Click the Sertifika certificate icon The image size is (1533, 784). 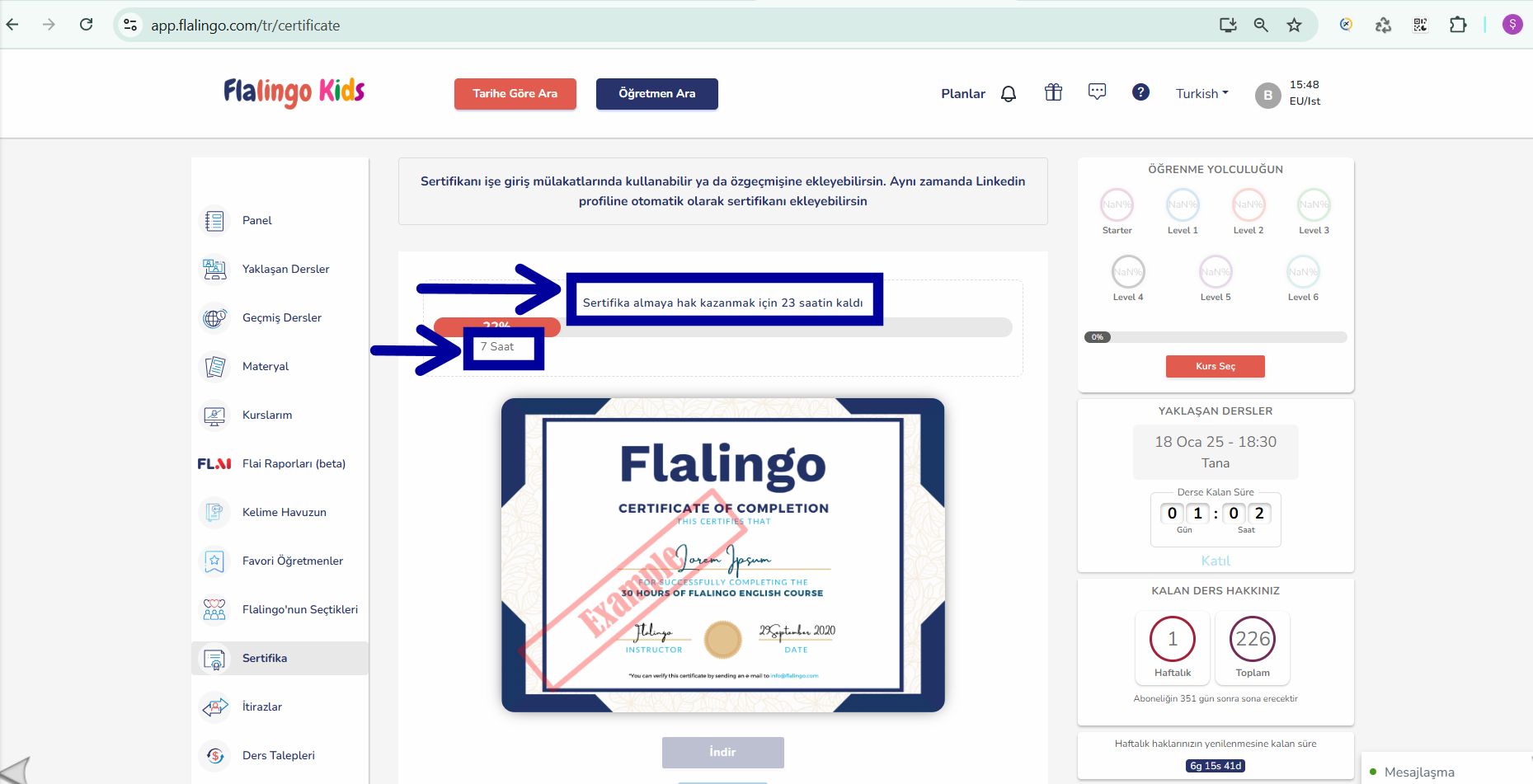[x=214, y=659]
